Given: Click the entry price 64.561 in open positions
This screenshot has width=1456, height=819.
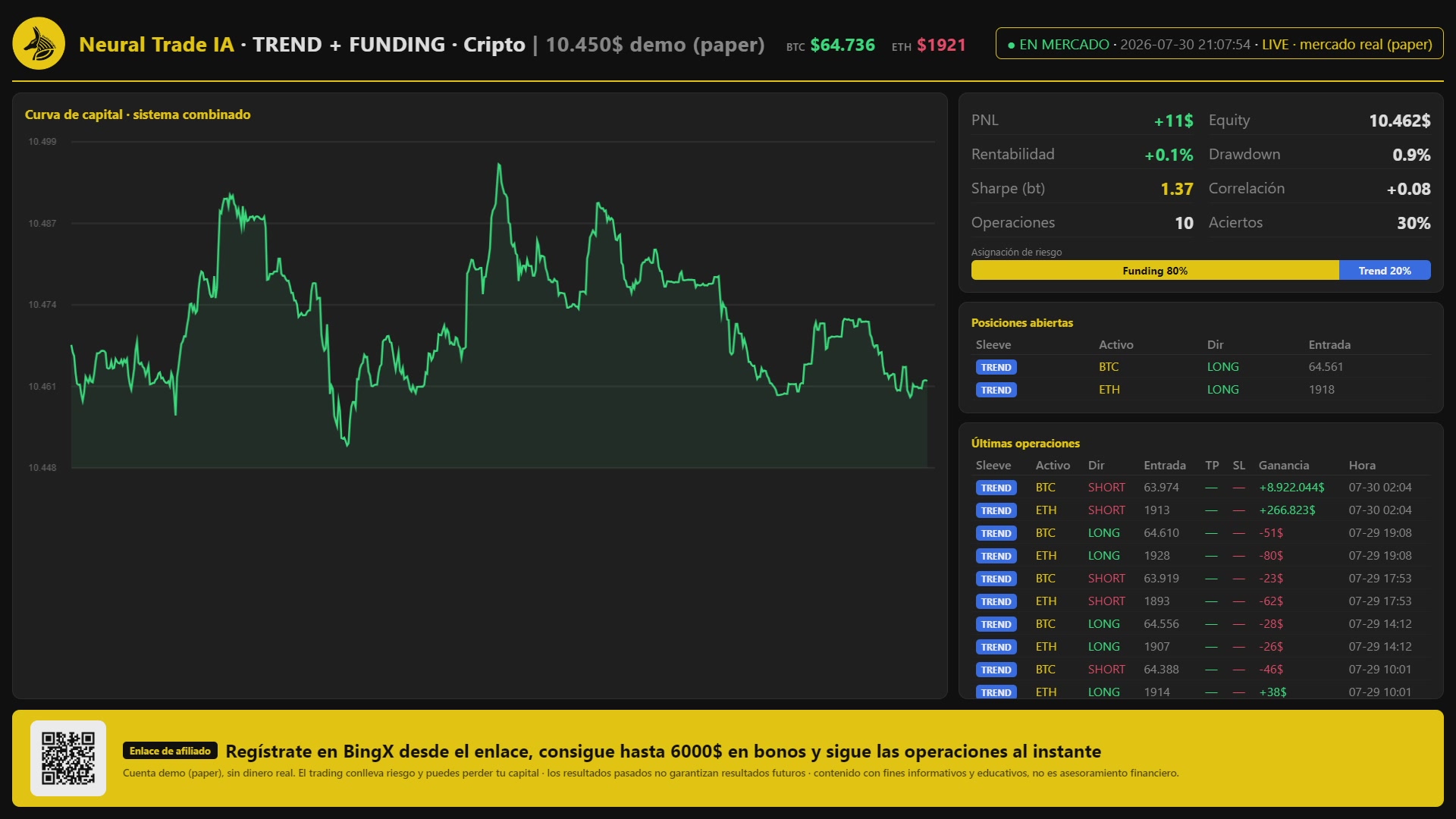Looking at the screenshot, I should tap(1326, 367).
